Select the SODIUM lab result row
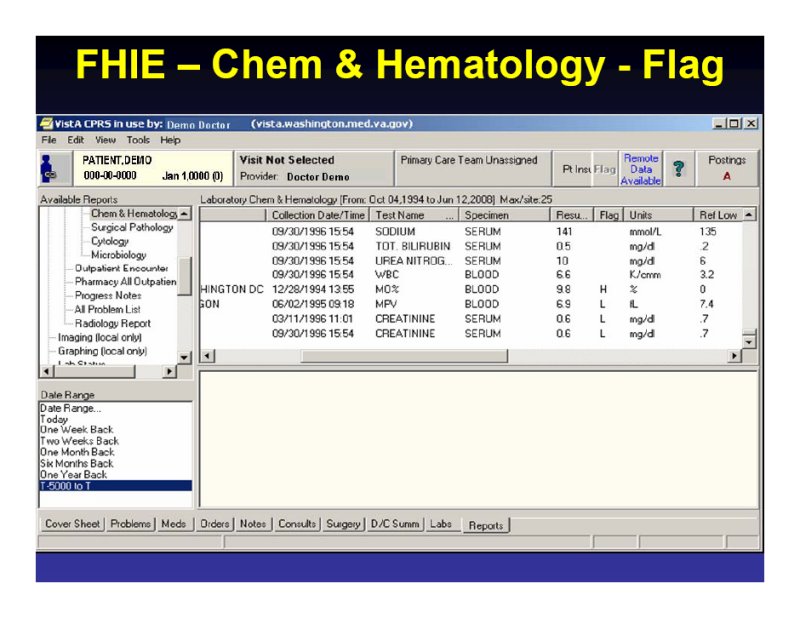 (470, 232)
